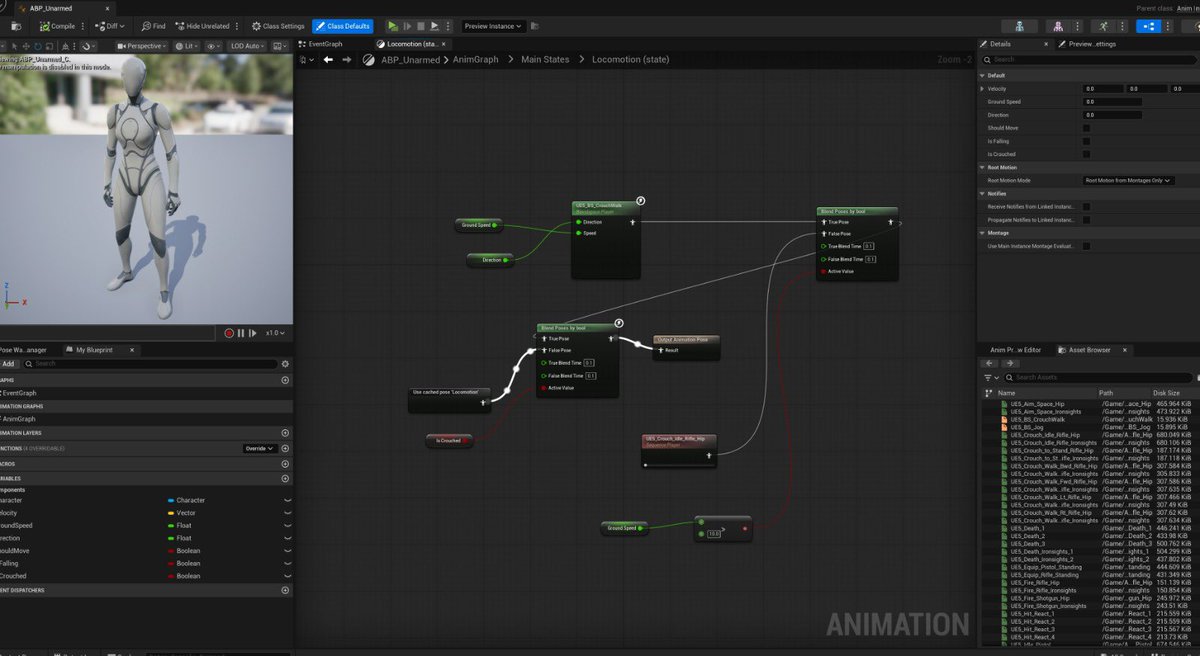1200x656 pixels.
Task: Stop the simulation in toolbar
Action: click(x=421, y=26)
